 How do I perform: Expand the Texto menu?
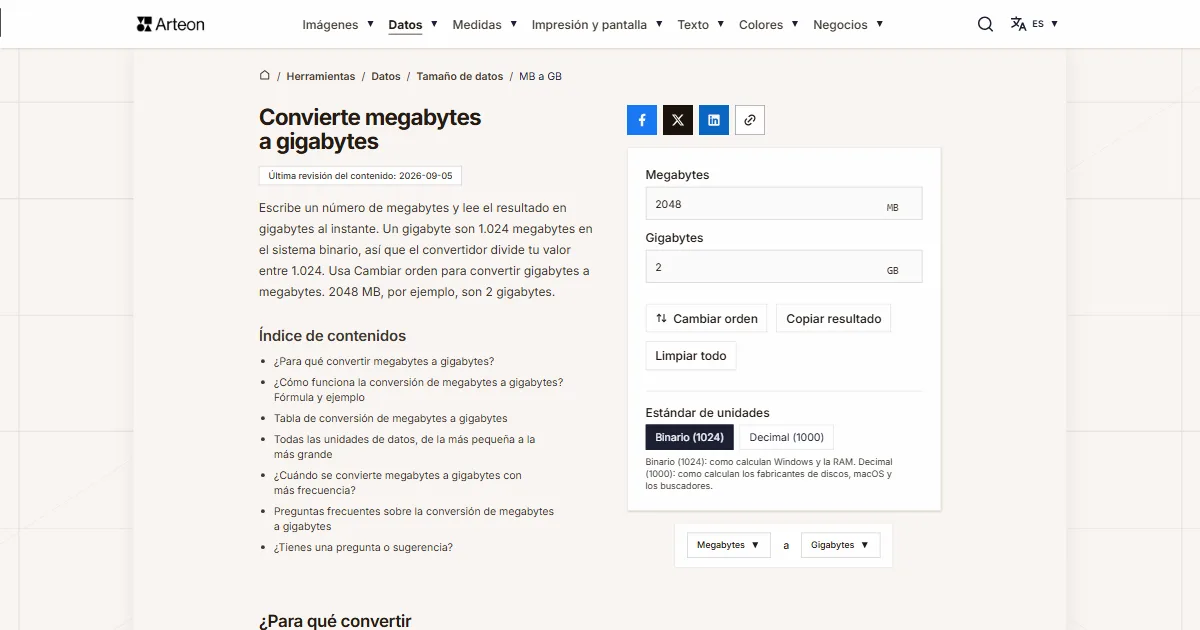coord(701,24)
